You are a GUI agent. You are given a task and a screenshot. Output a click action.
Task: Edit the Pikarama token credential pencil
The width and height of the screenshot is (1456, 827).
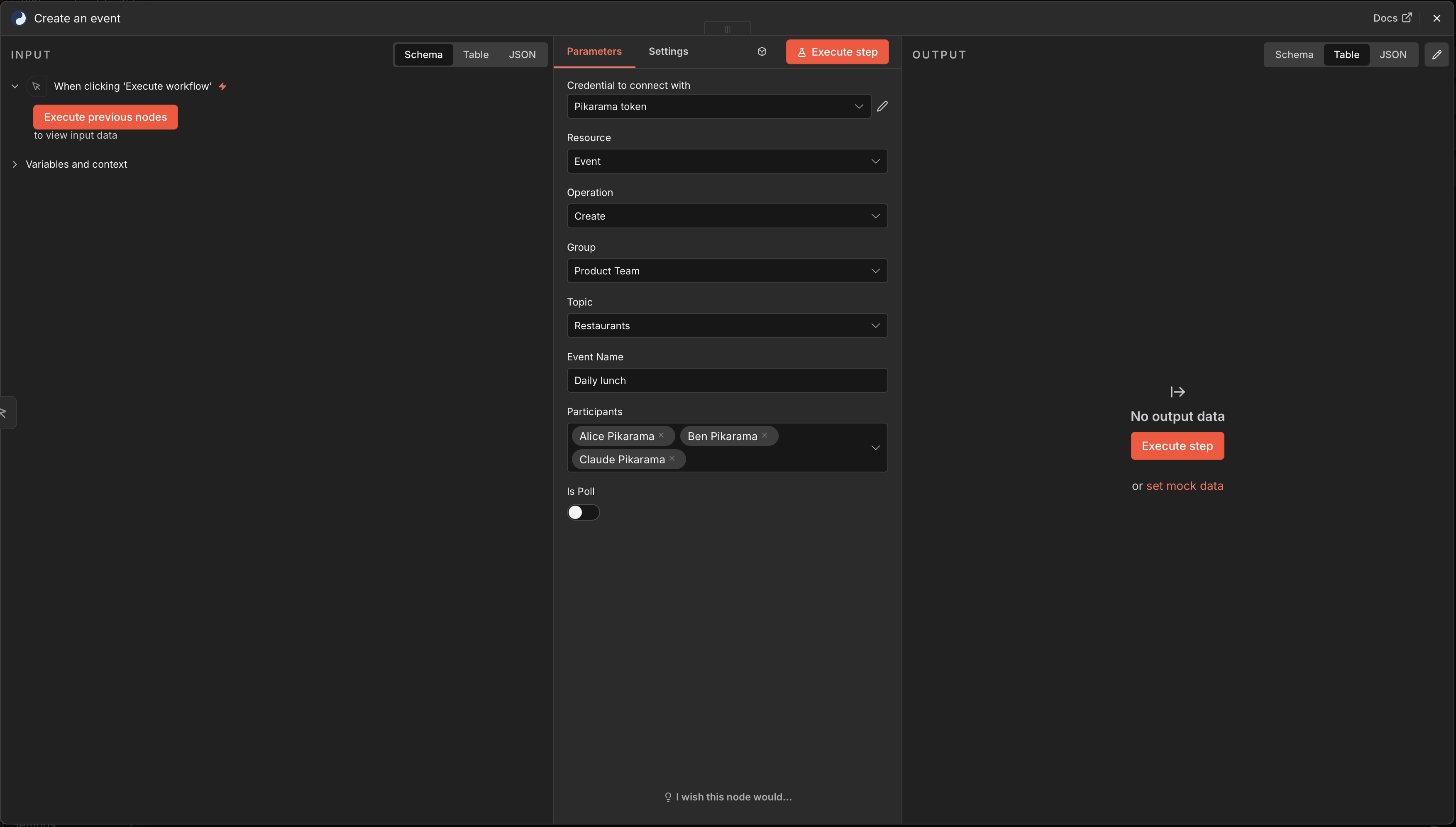pyautogui.click(x=882, y=106)
